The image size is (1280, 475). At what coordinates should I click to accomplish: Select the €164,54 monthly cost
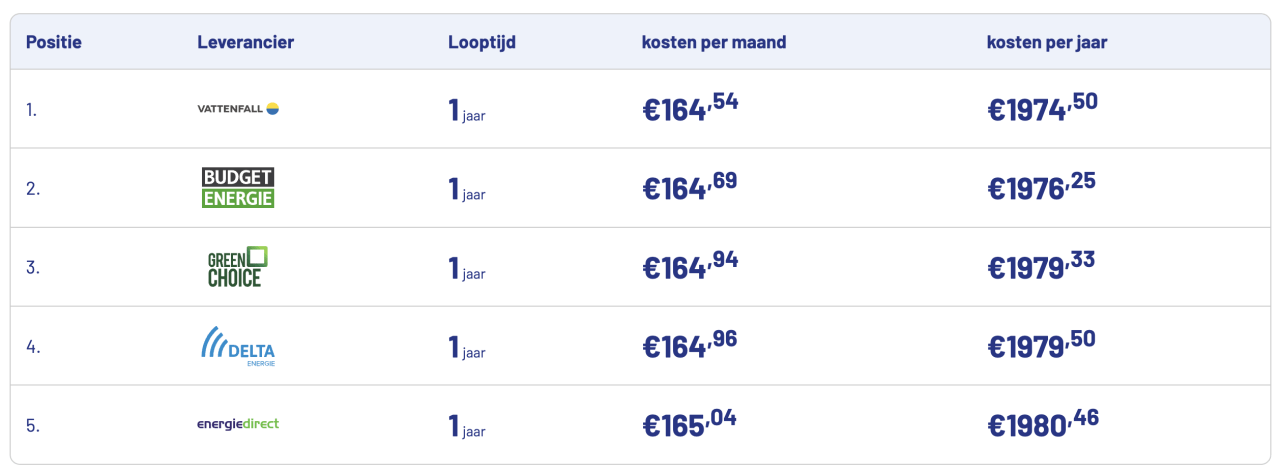[x=690, y=108]
